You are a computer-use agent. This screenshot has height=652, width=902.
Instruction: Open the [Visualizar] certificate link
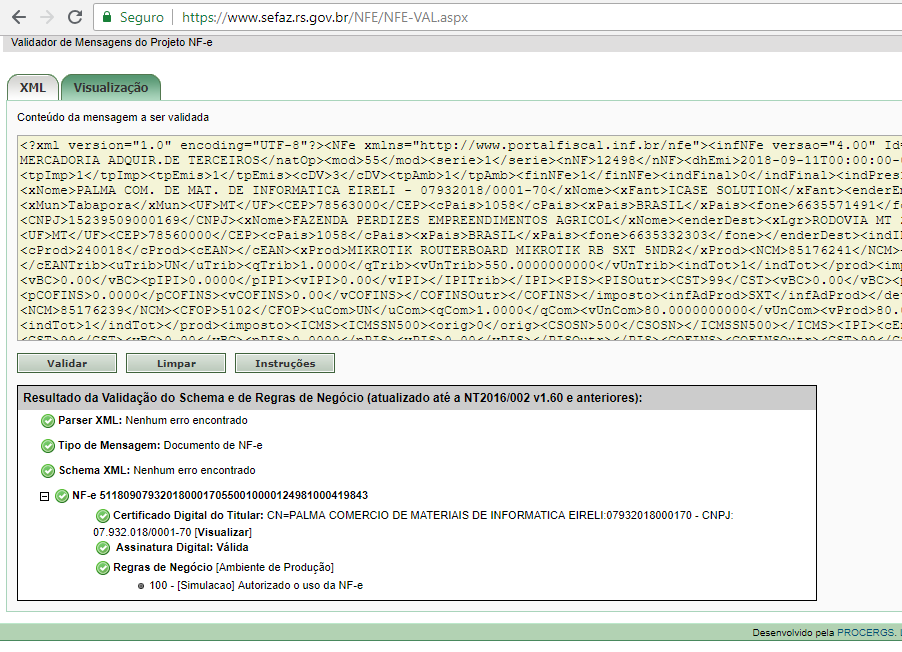223,532
